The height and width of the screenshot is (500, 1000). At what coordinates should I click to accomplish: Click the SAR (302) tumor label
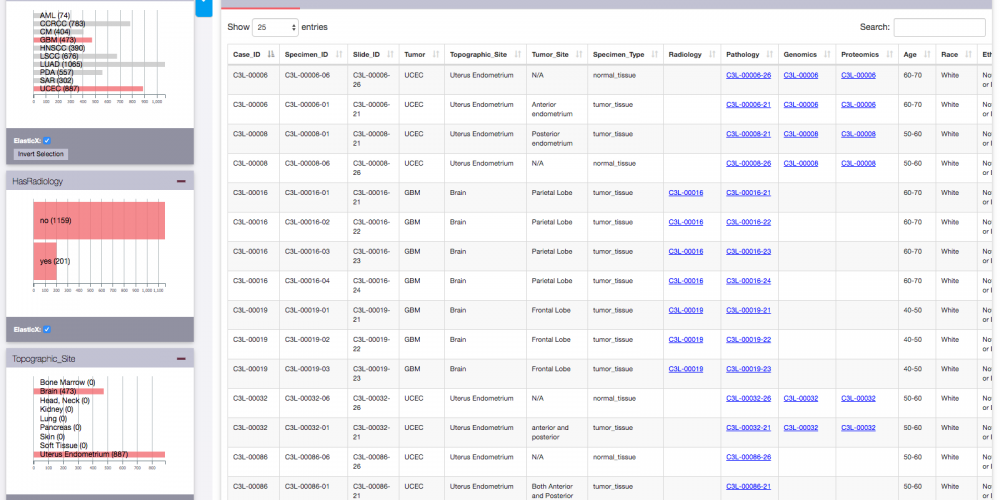click(x=56, y=80)
